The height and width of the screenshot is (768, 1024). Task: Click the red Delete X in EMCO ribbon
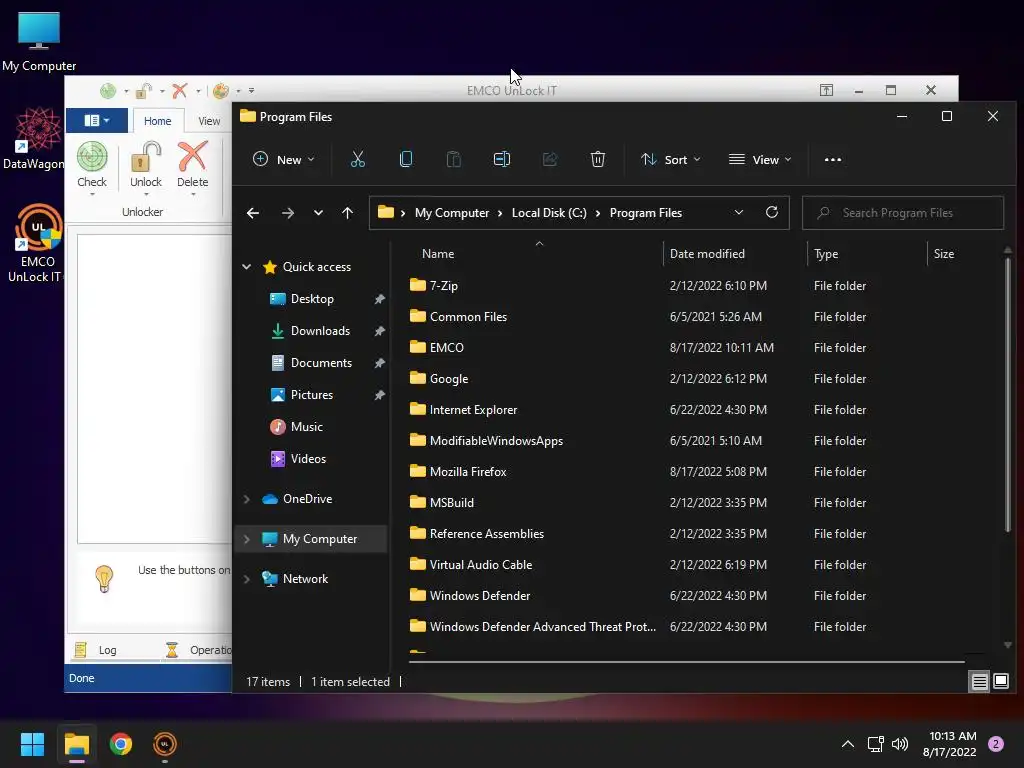192,157
